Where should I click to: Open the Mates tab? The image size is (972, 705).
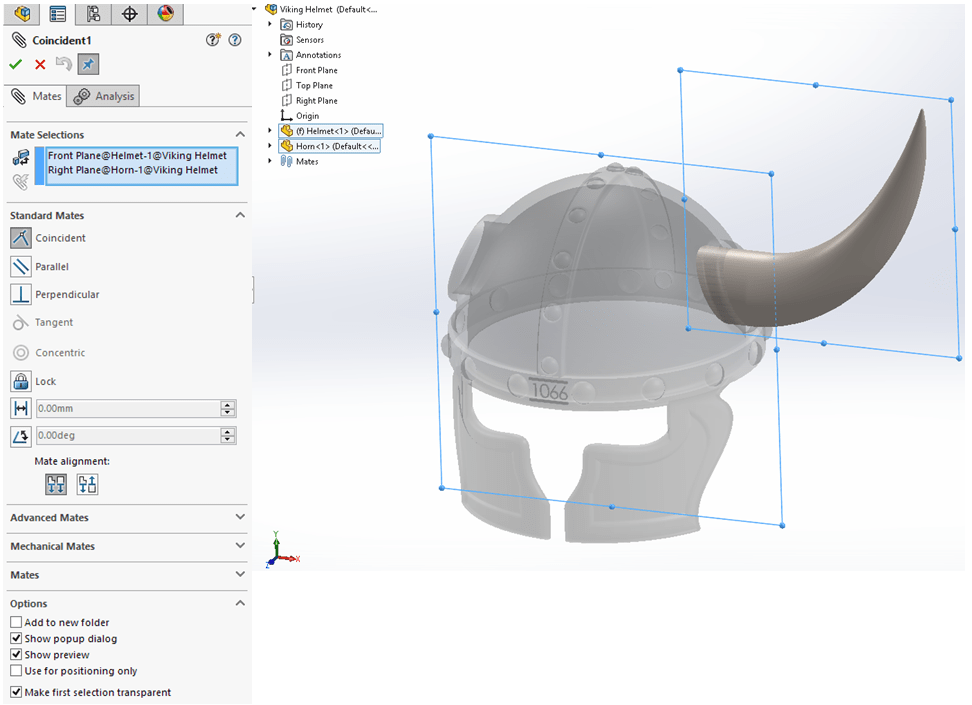tap(37, 96)
